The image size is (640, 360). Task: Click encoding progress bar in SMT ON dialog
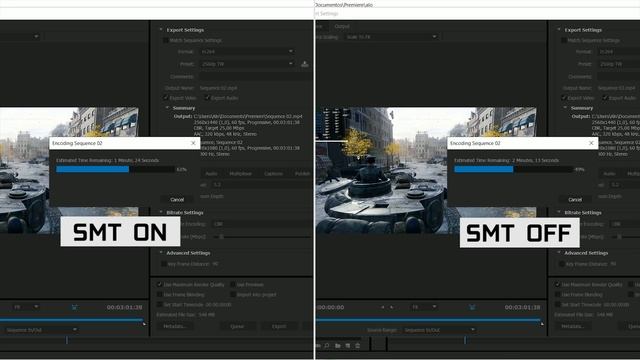coord(116,169)
